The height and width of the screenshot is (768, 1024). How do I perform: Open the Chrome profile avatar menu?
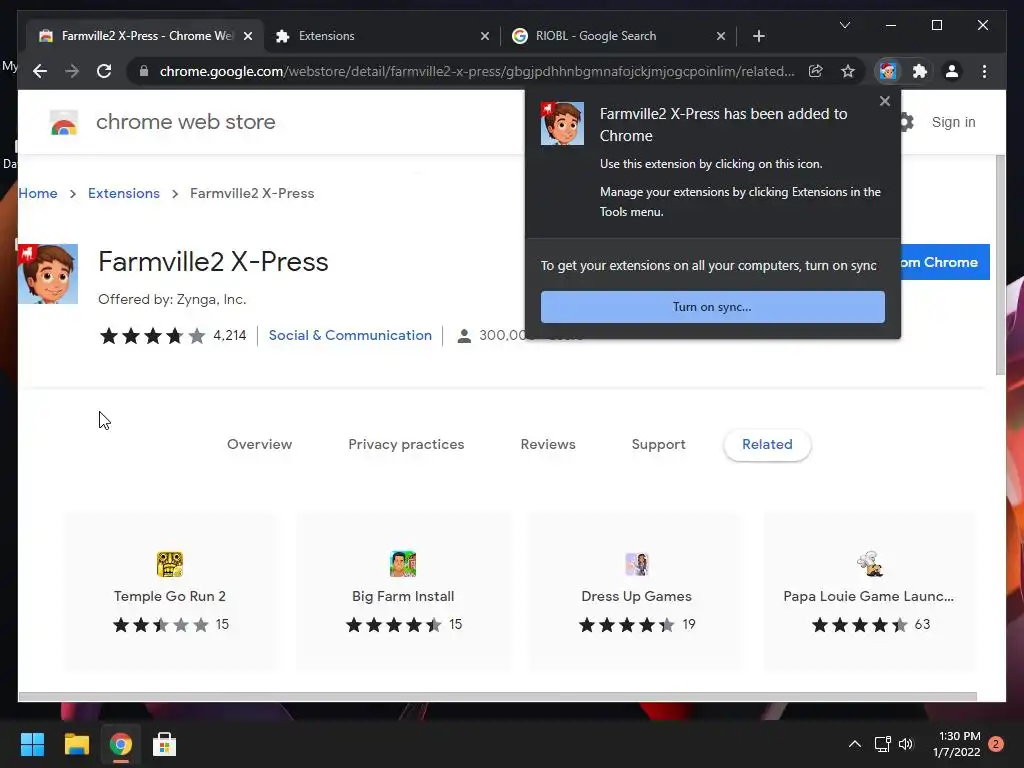(x=952, y=71)
